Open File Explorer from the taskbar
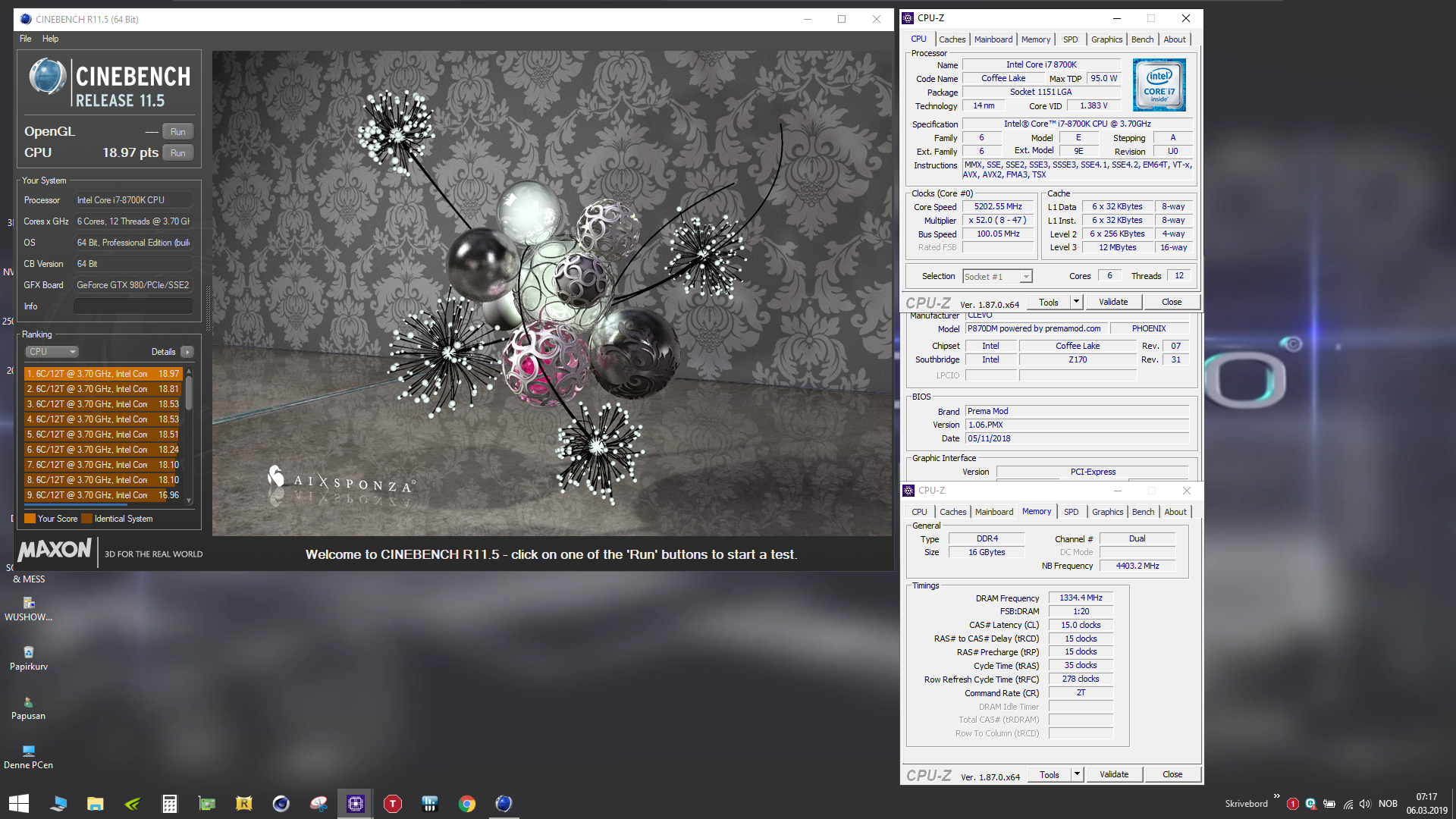 click(x=96, y=804)
